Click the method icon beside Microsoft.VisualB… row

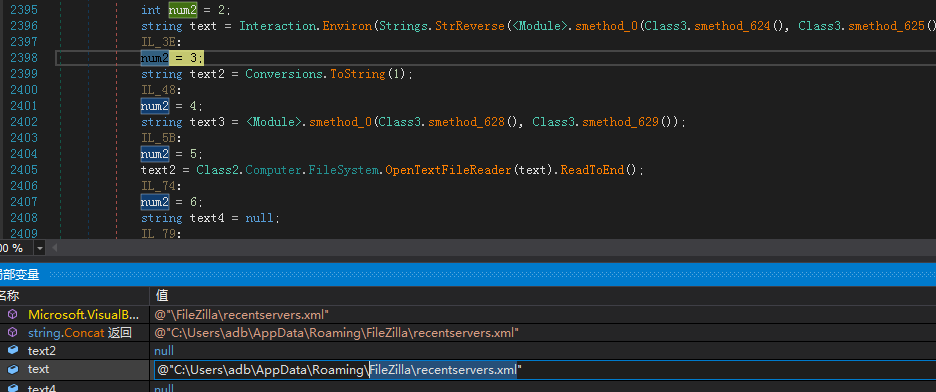click(x=13, y=314)
